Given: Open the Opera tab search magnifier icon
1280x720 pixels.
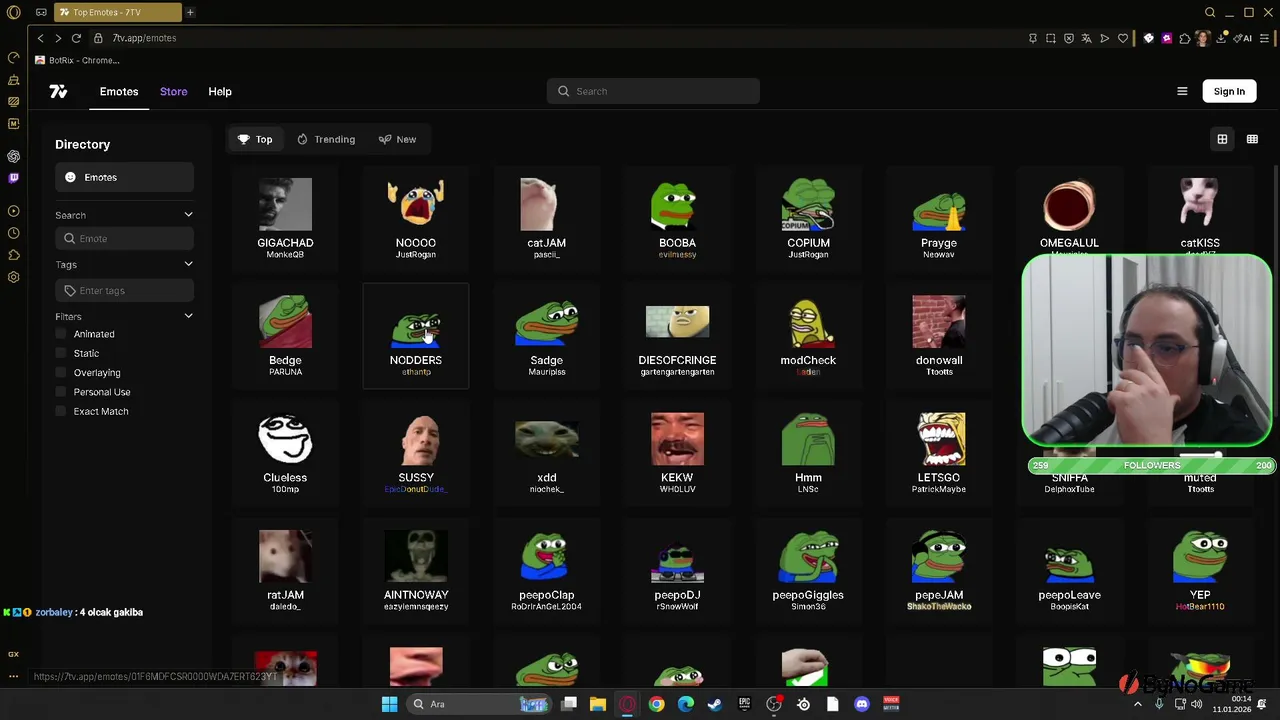Looking at the screenshot, I should pos(1210,12).
